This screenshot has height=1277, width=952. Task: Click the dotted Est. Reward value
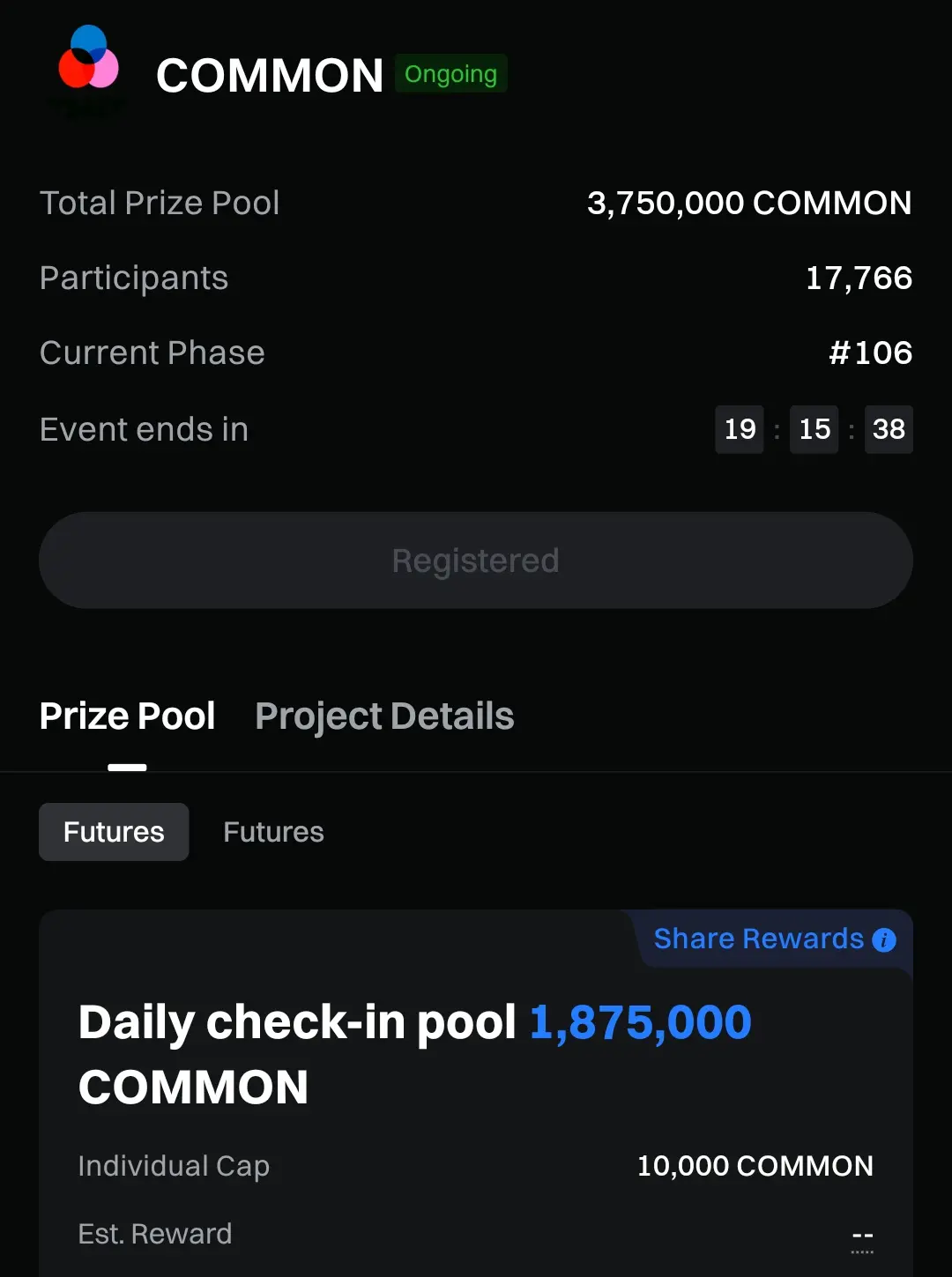pos(862,1236)
